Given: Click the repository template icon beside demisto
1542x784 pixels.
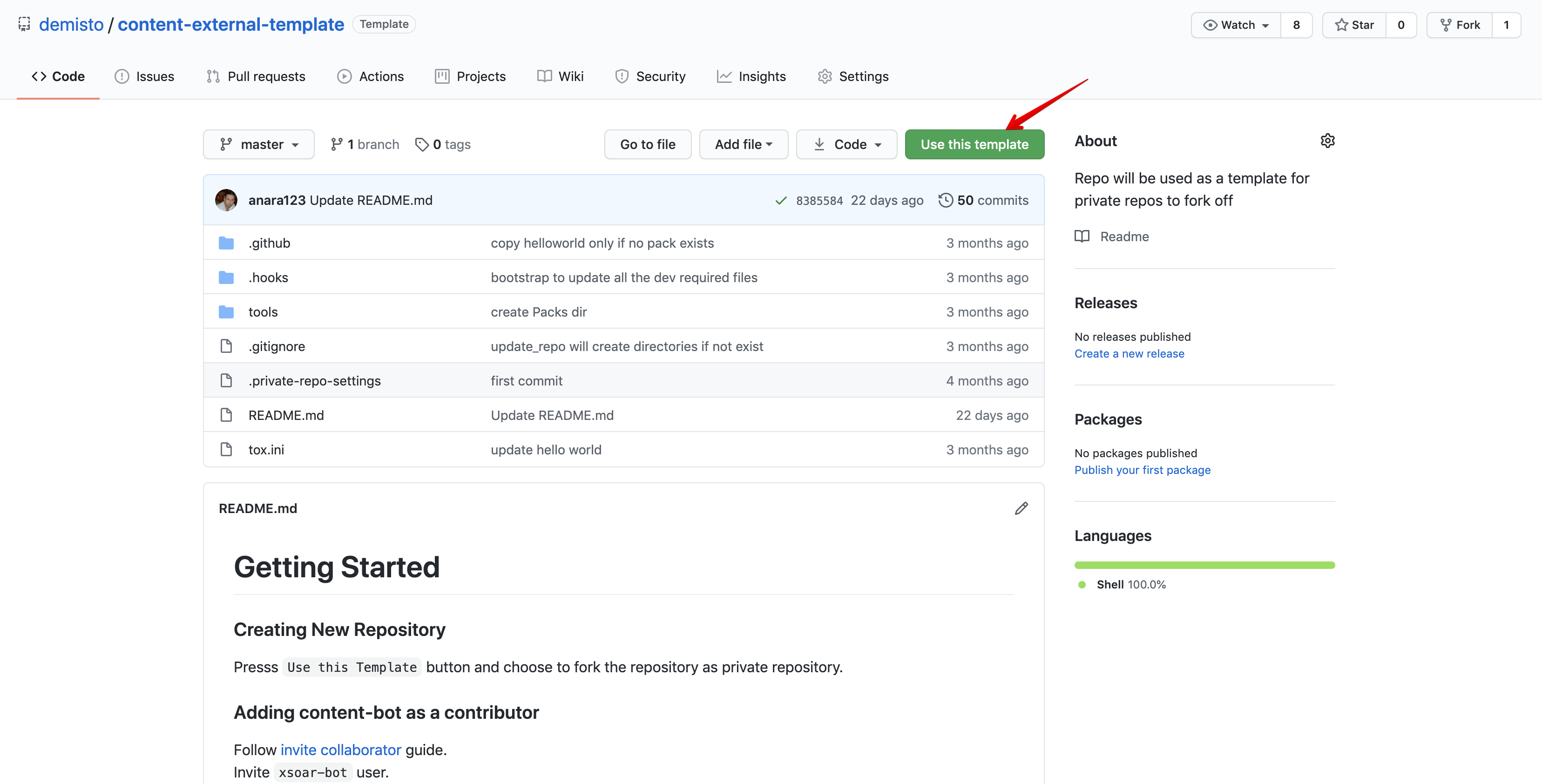Looking at the screenshot, I should (24, 25).
